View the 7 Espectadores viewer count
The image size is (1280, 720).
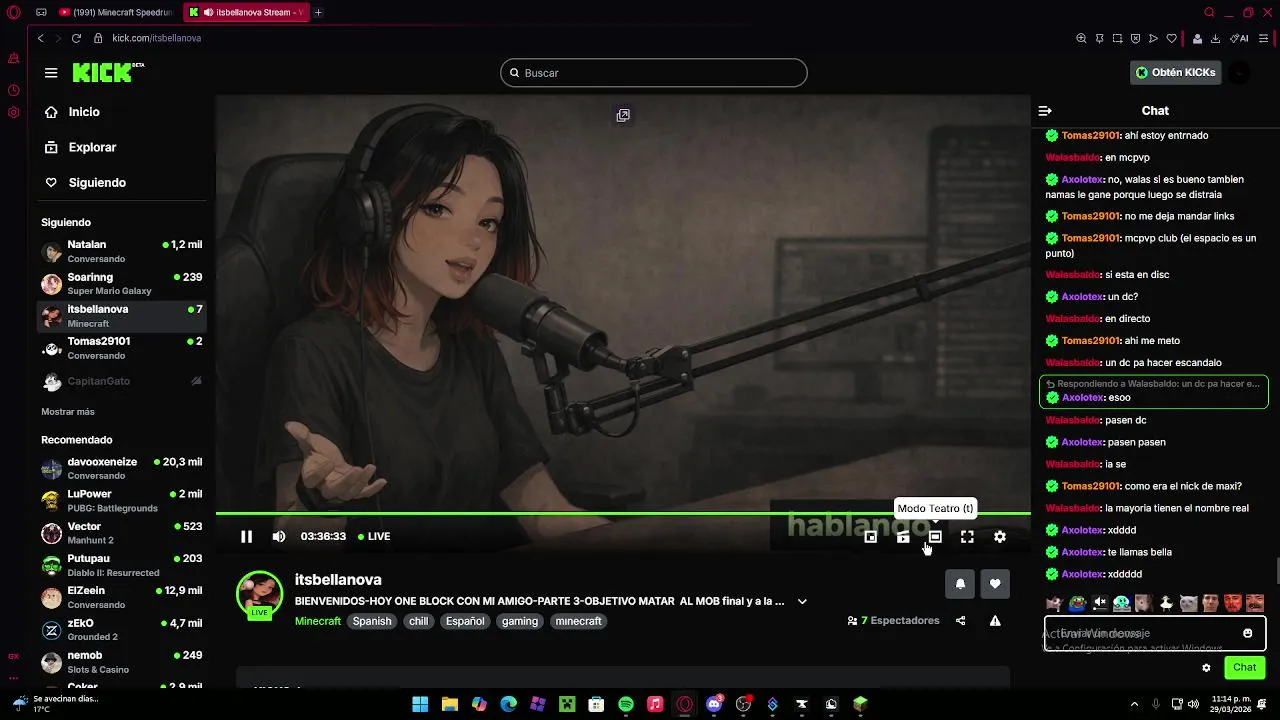[x=893, y=621]
